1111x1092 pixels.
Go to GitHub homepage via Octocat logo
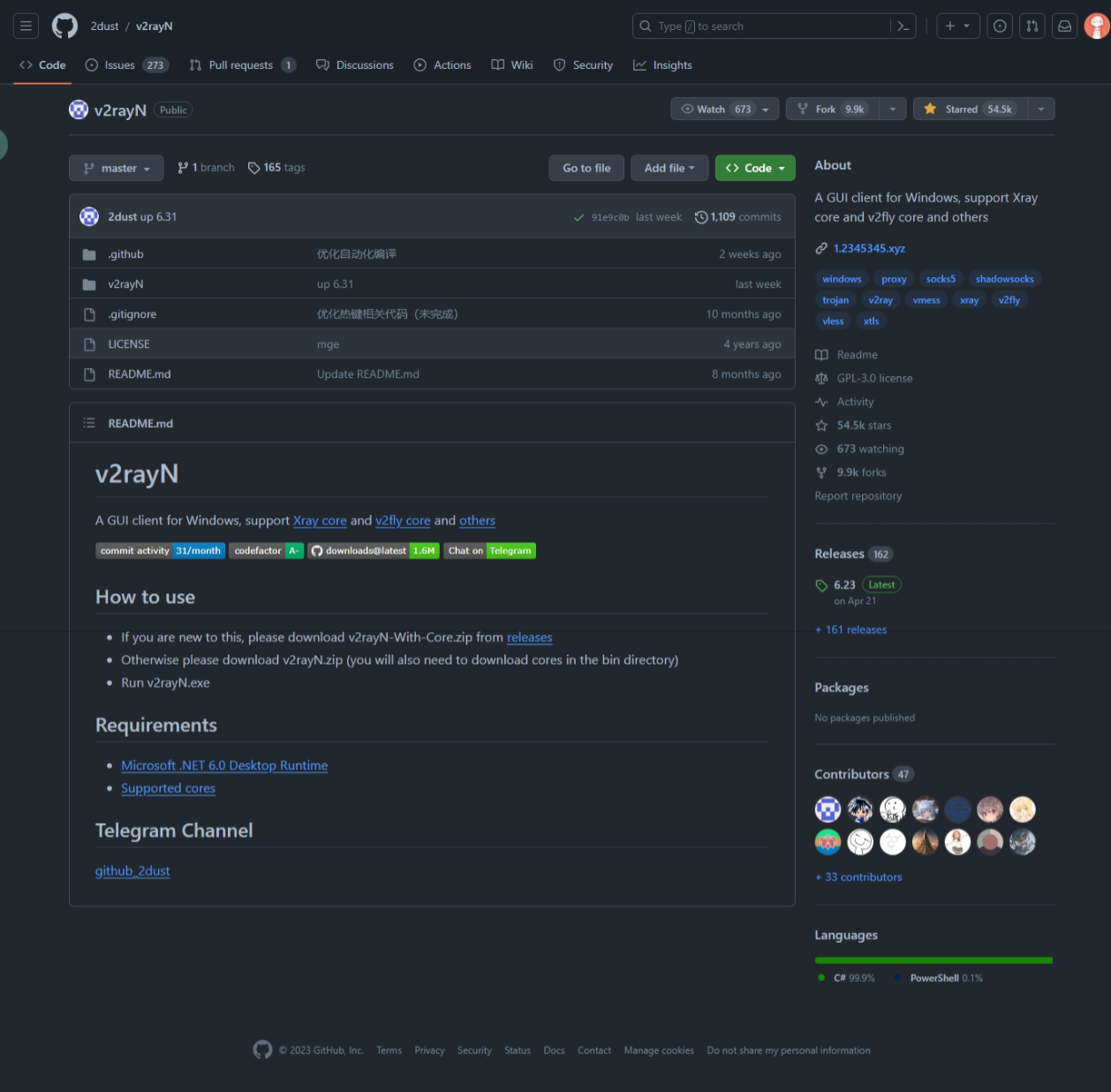coord(64,26)
